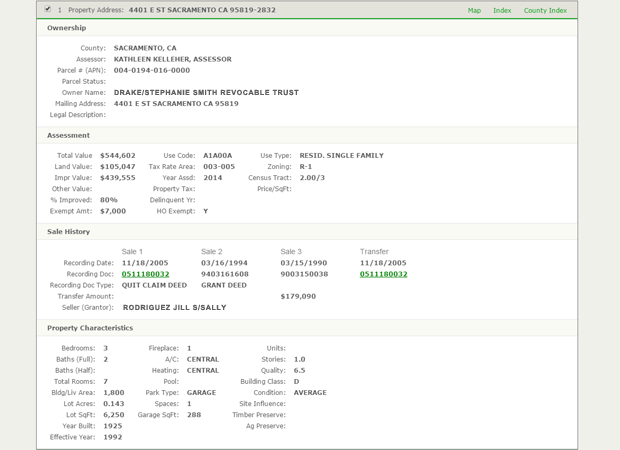620x450 pixels.
Task: Open the Index link
Action: (502, 10)
